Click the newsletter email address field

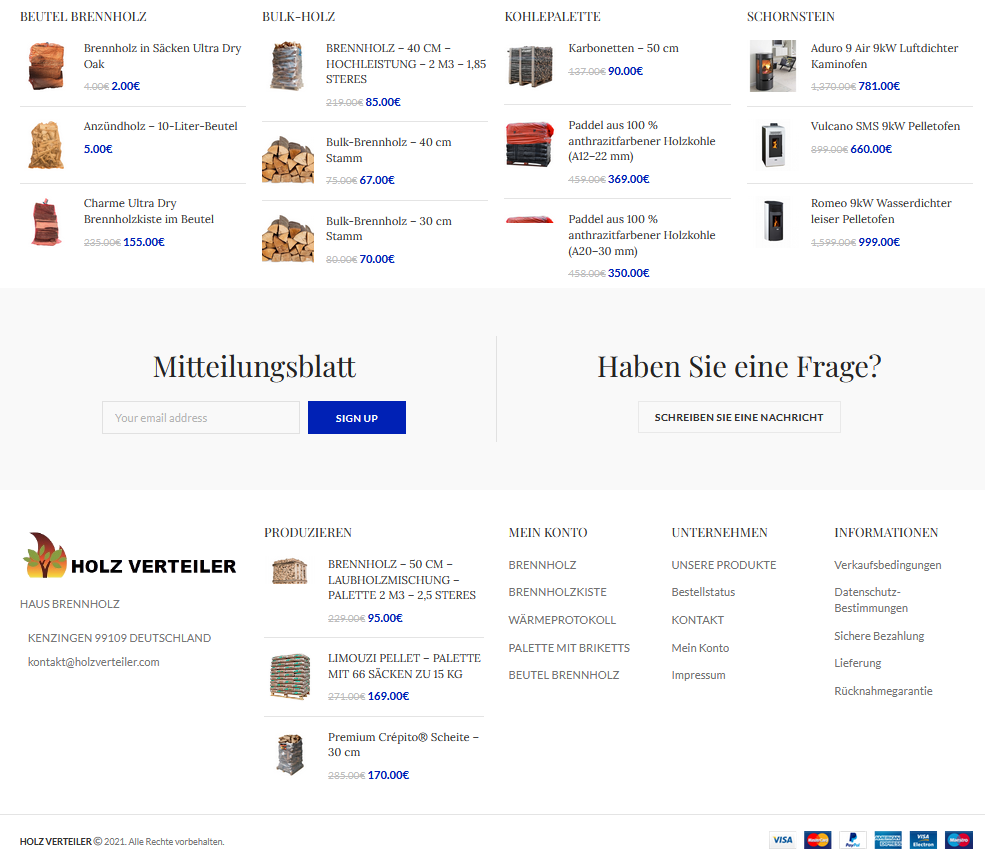point(201,417)
